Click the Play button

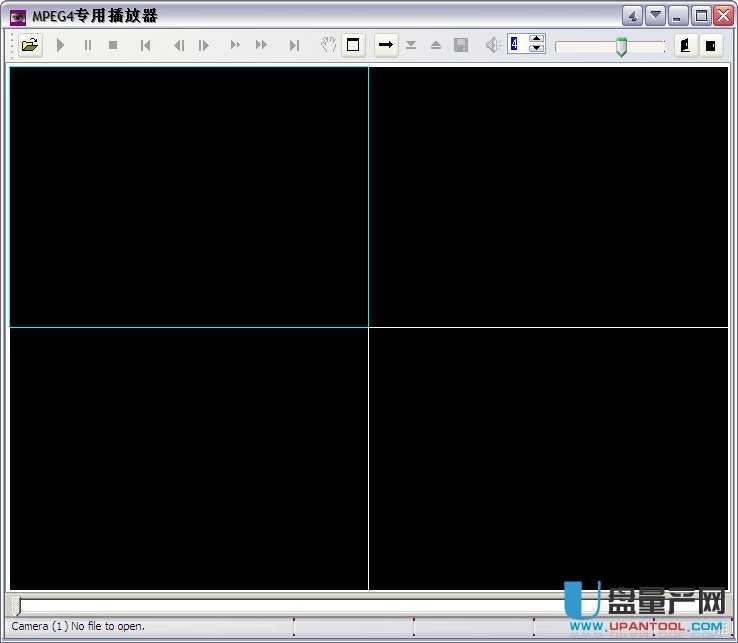pos(60,45)
